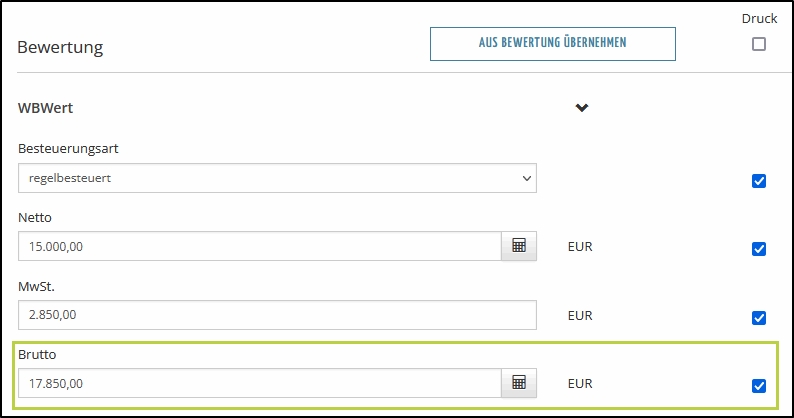
Task: Uncheck the print checkbox for Besteuerungsart row
Action: 759,181
